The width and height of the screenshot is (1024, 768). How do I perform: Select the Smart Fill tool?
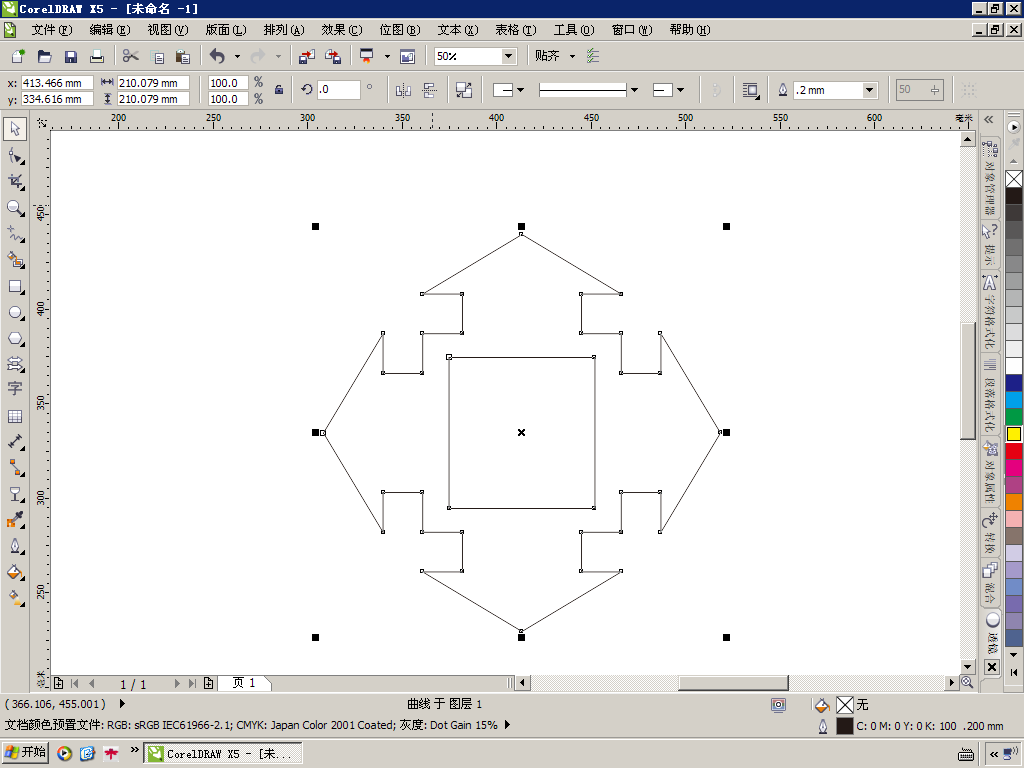(x=15, y=260)
